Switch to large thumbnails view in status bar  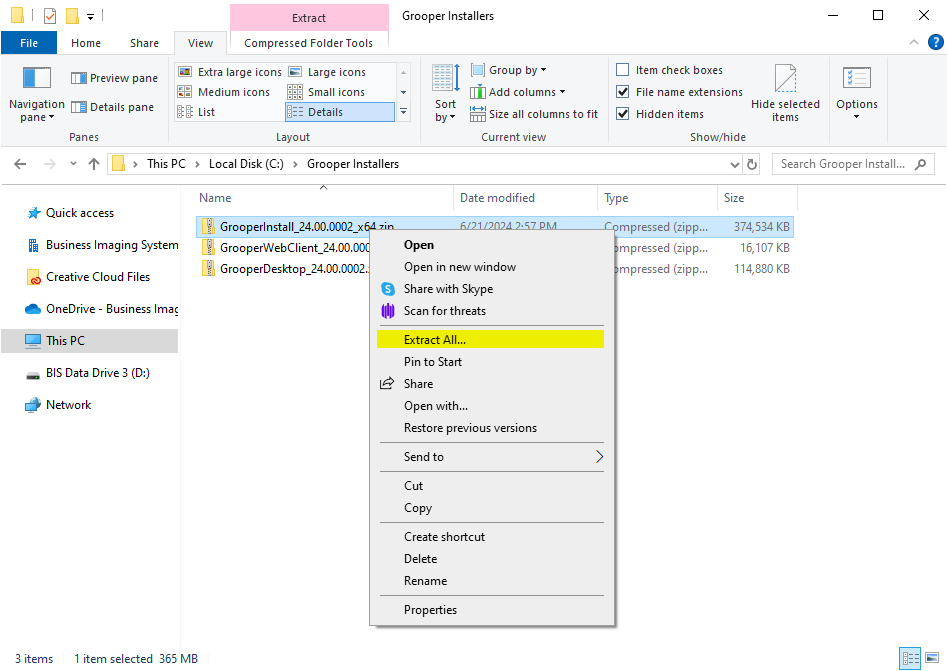(932, 658)
